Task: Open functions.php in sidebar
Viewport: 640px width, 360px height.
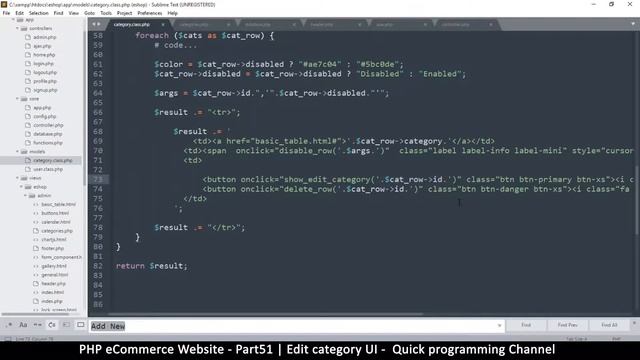Action: (x=48, y=143)
